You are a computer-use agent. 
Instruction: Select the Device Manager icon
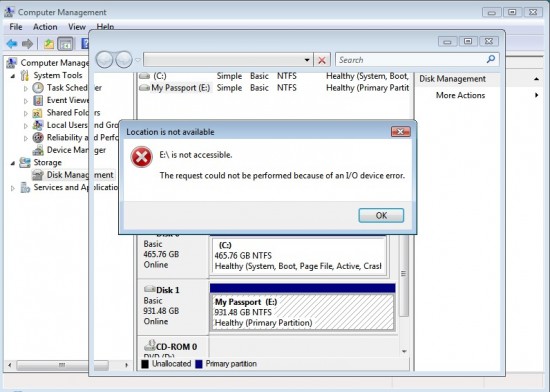point(38,150)
